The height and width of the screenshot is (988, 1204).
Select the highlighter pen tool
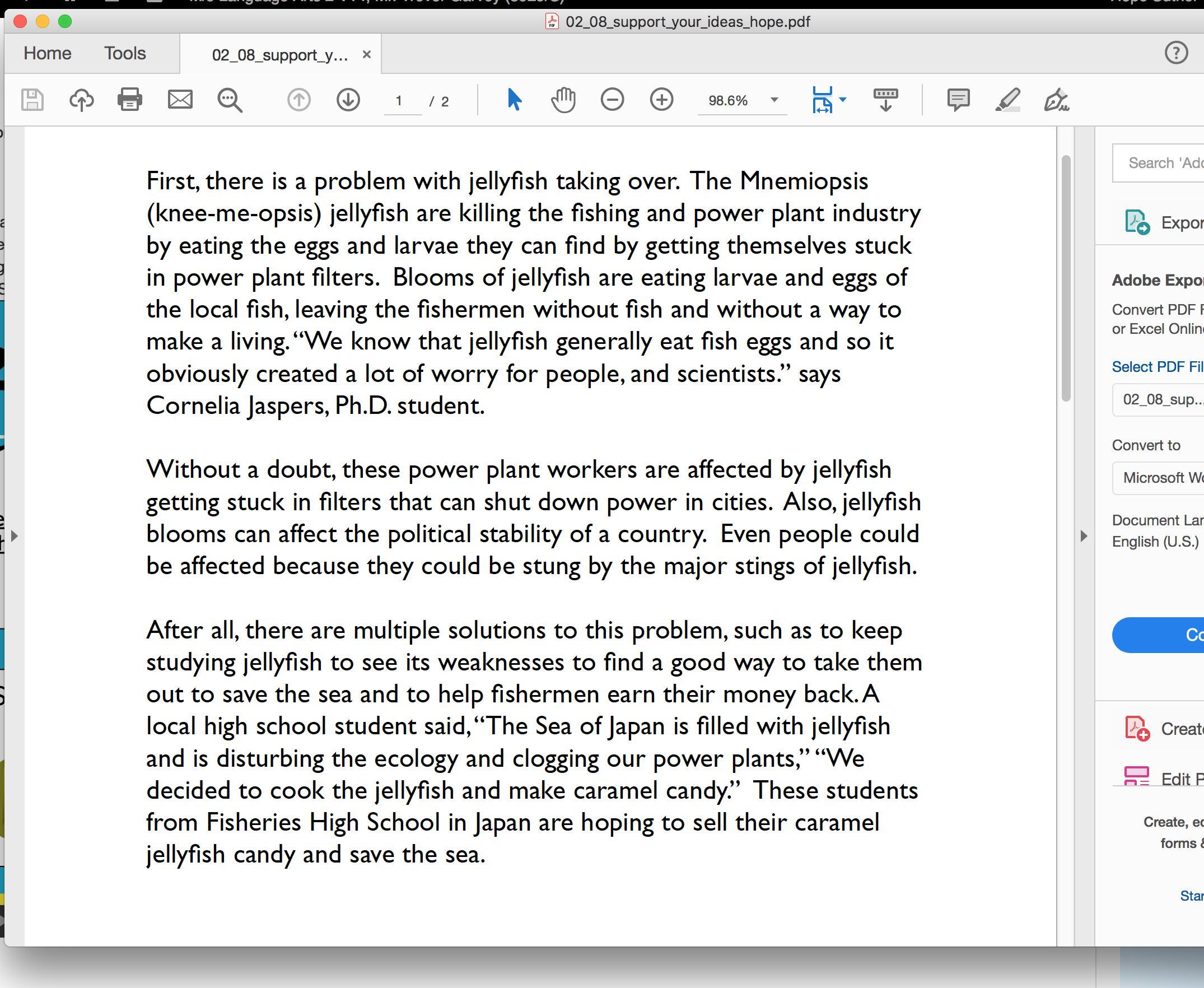tap(1007, 100)
